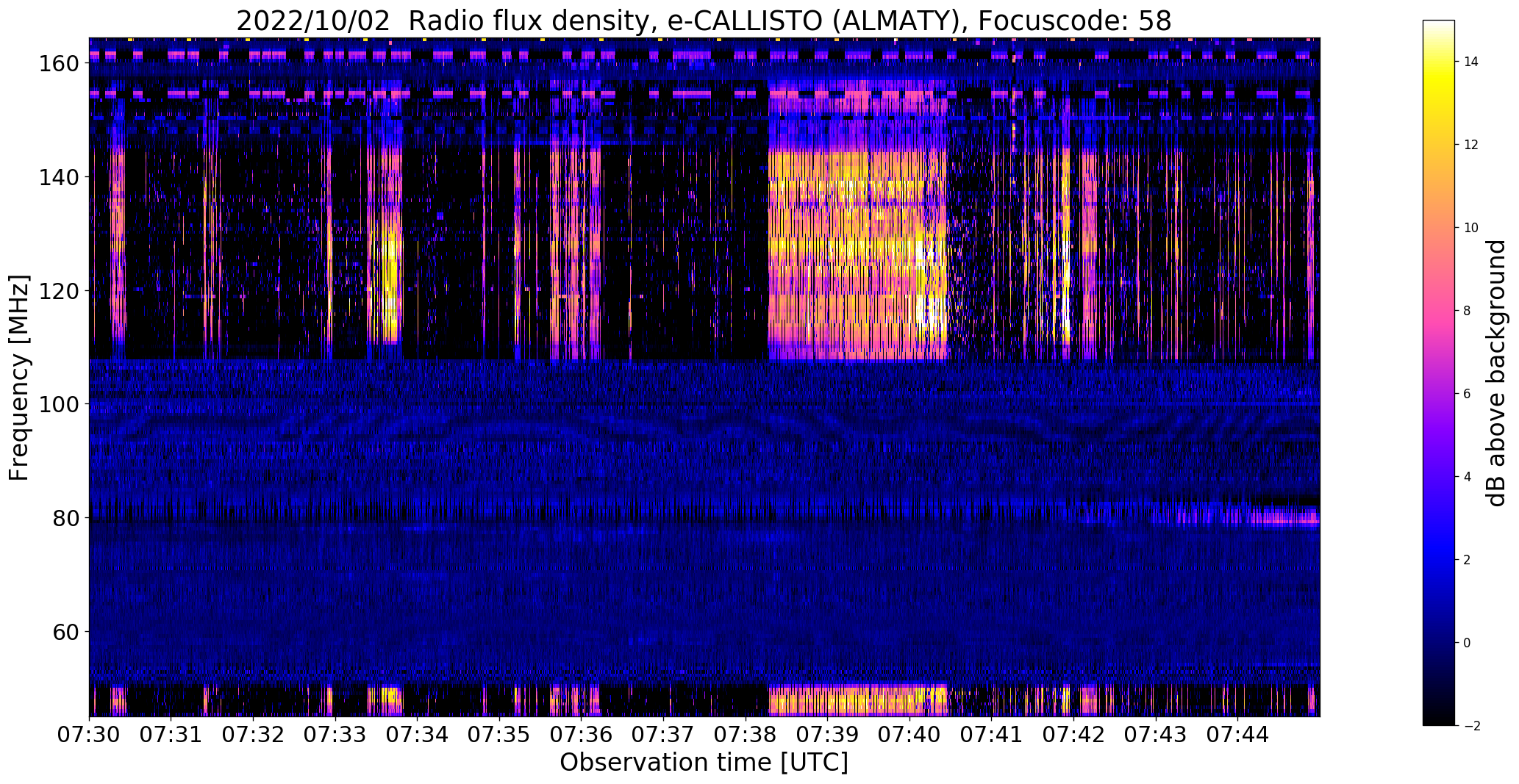Viewport: 1519px width, 784px height.
Task: Click the colorbar tick label −2
Action: pyautogui.click(x=1471, y=726)
